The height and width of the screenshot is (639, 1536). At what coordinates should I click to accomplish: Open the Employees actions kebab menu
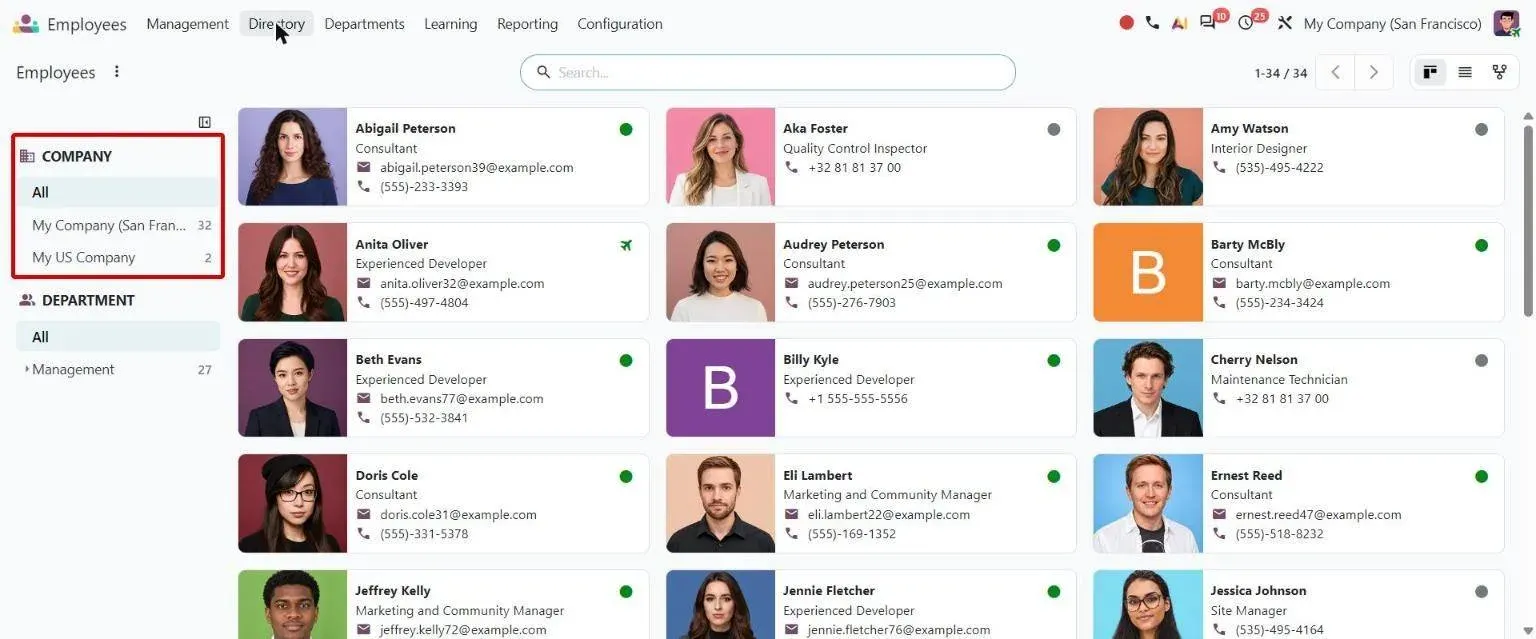tap(117, 72)
